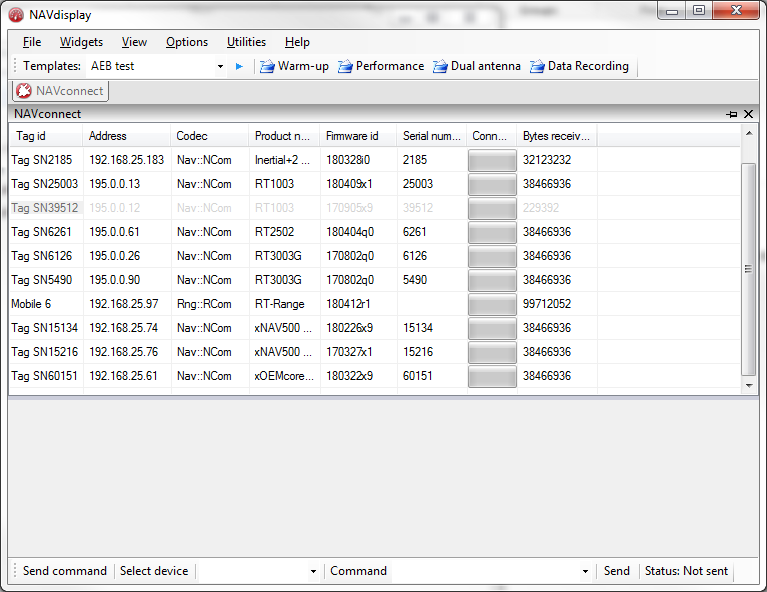
Task: Click the Rng::RCom codec cell
Action: [x=204, y=304]
